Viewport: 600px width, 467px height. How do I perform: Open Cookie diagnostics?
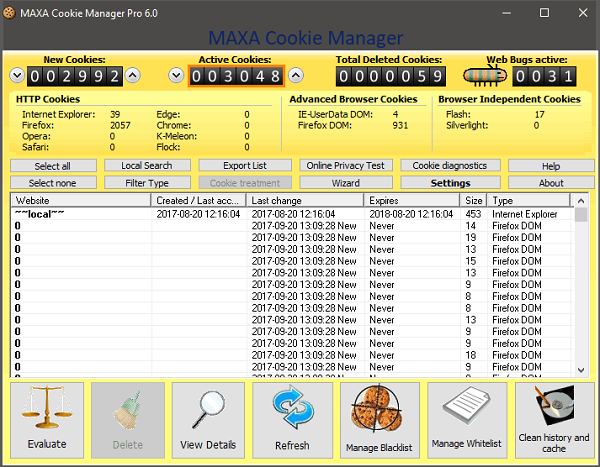pos(450,165)
